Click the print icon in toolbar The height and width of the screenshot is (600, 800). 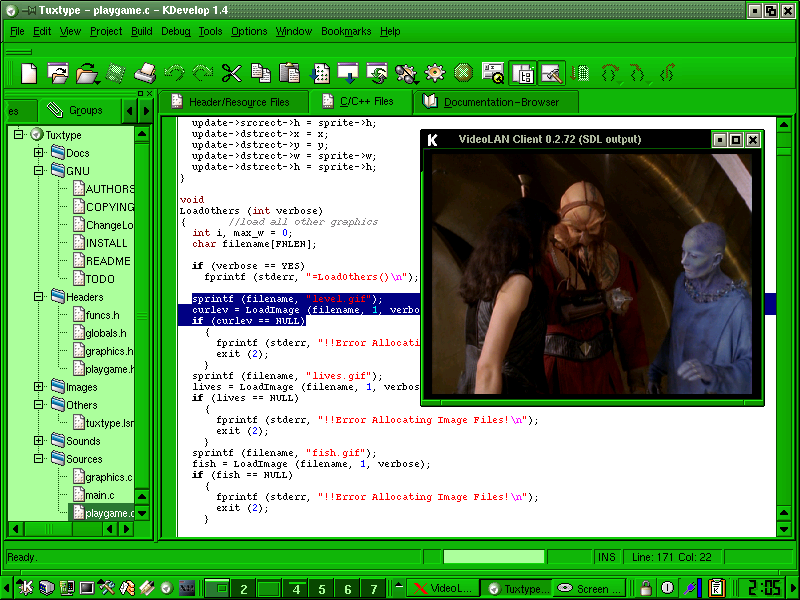coord(145,73)
